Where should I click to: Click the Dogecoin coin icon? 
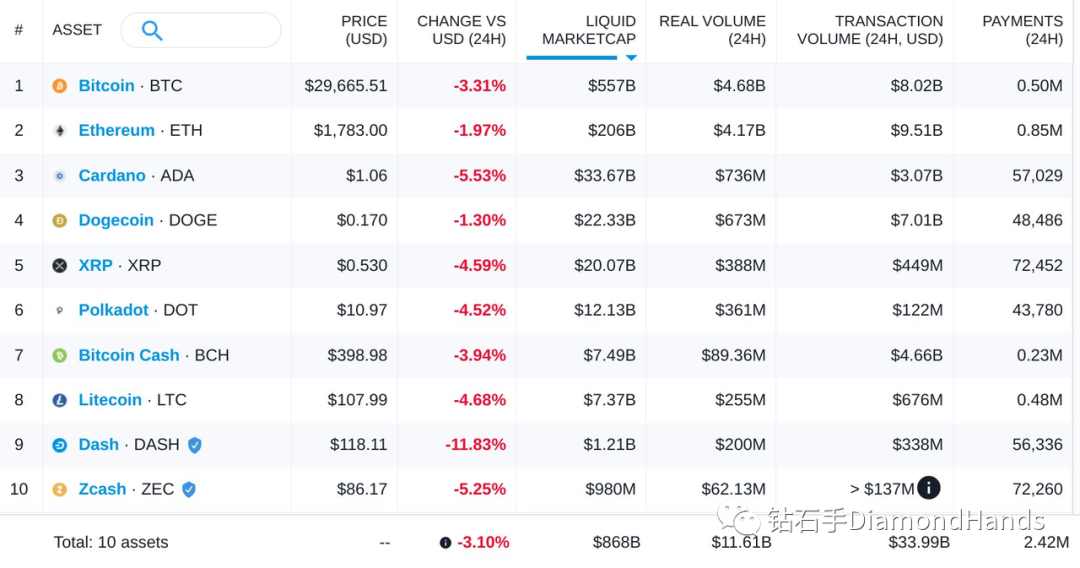pos(60,220)
